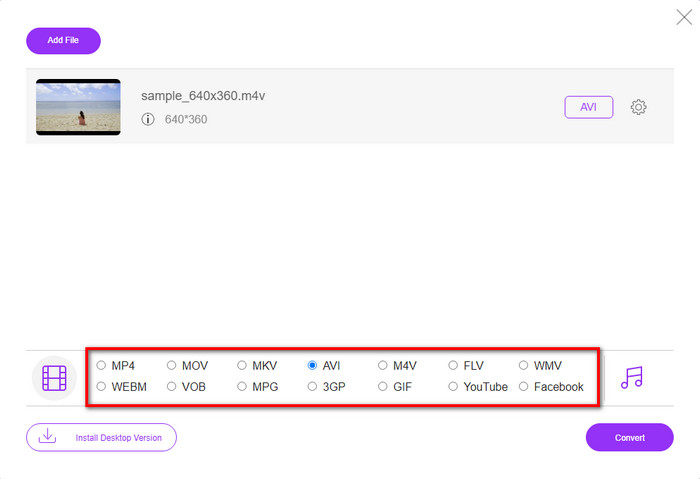
Task: Click the file name sample_640x360.m4v
Action: [x=203, y=96]
